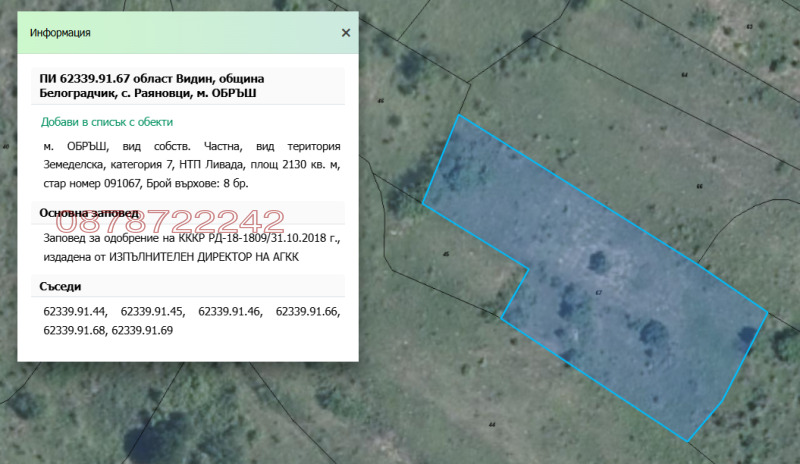Image resolution: width=800 pixels, height=464 pixels.
Task: Close the Информация panel
Action: pyautogui.click(x=346, y=33)
